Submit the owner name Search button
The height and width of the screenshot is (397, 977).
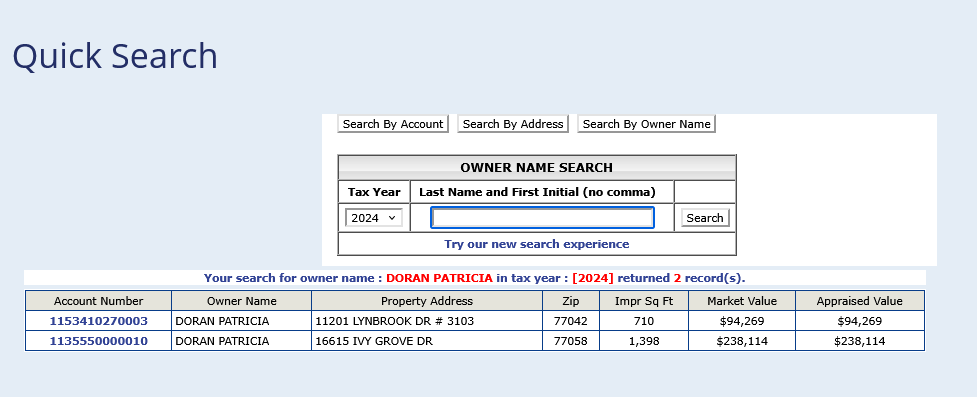coord(705,218)
